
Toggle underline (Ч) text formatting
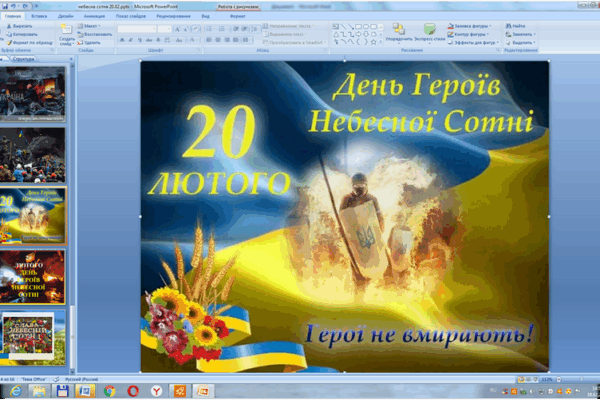click(x=140, y=40)
